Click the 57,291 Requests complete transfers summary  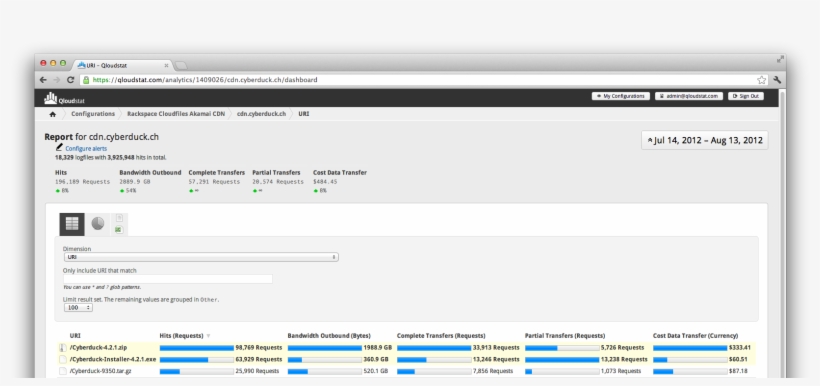point(214,182)
